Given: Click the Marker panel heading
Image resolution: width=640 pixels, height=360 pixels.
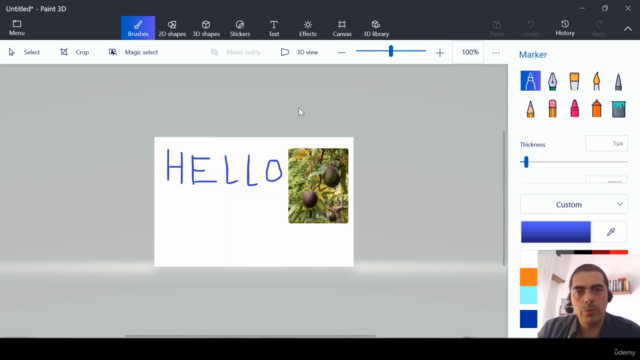Looking at the screenshot, I should [533, 55].
